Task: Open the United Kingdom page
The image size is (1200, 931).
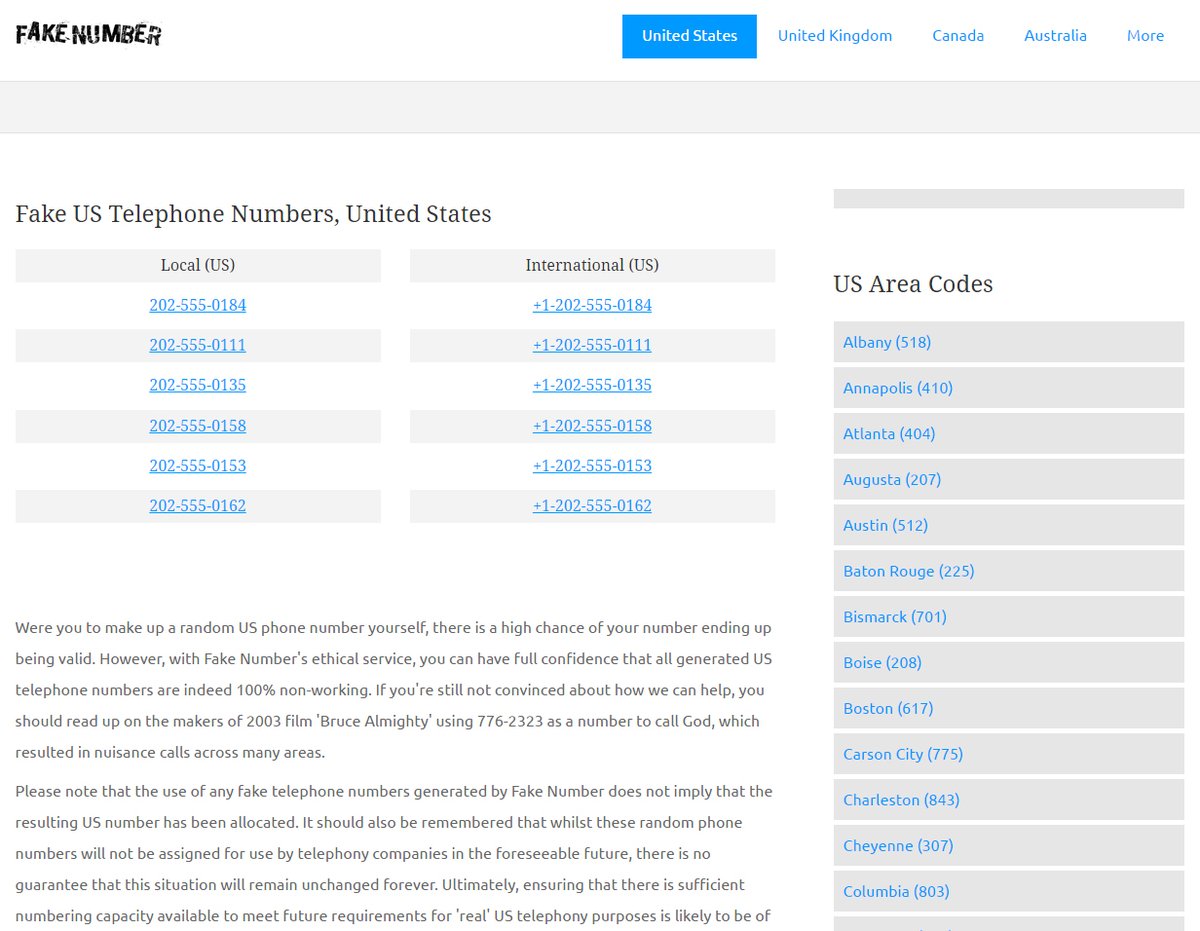Action: (x=834, y=36)
